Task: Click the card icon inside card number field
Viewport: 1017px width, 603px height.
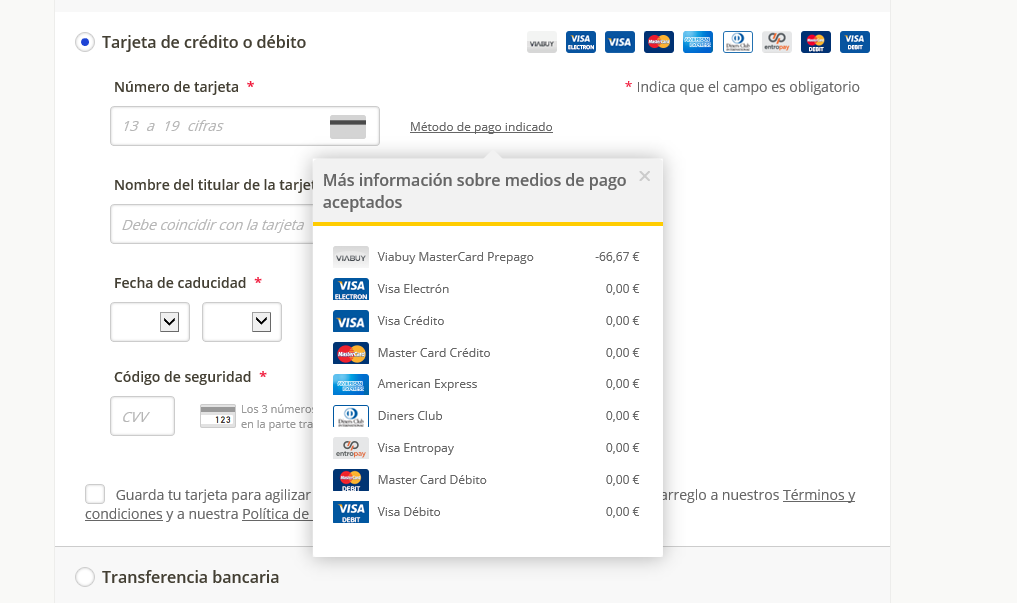Action: [x=348, y=126]
